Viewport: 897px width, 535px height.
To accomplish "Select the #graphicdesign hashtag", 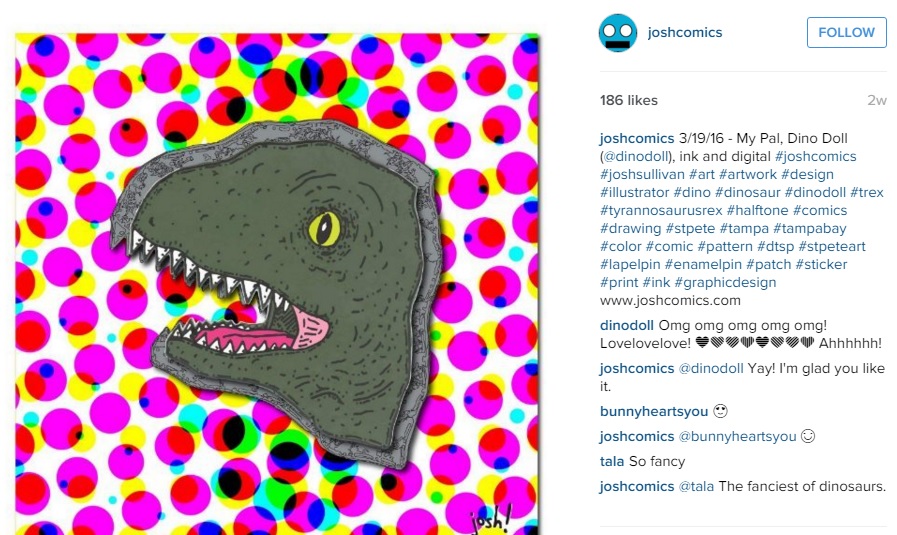I will [725, 283].
